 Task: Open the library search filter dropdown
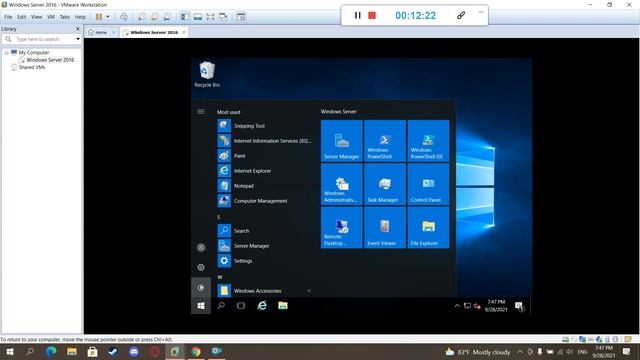(78, 39)
